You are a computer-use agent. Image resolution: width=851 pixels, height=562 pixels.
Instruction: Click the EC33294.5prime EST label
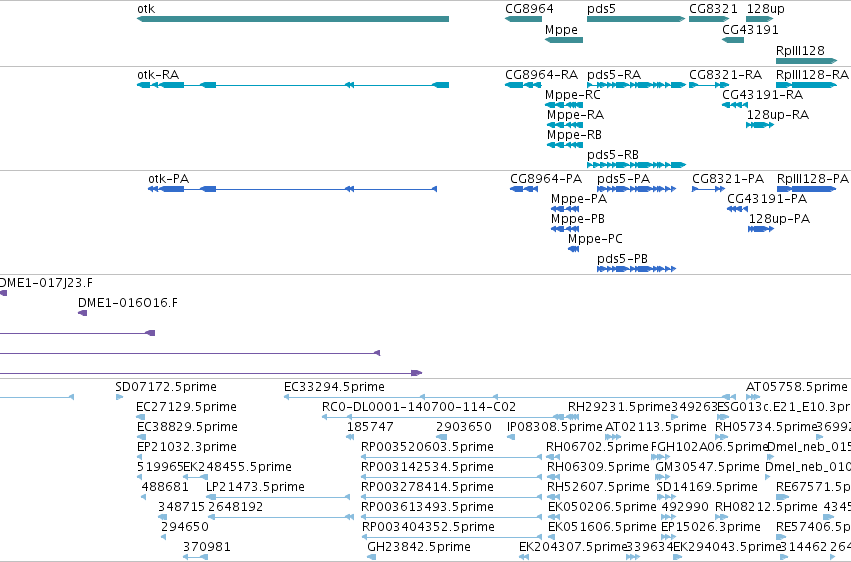click(334, 387)
